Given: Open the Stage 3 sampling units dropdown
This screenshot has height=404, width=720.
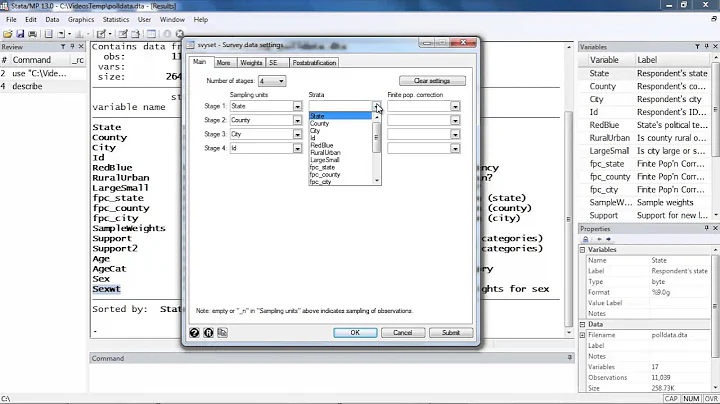Looking at the screenshot, I should tap(298, 135).
